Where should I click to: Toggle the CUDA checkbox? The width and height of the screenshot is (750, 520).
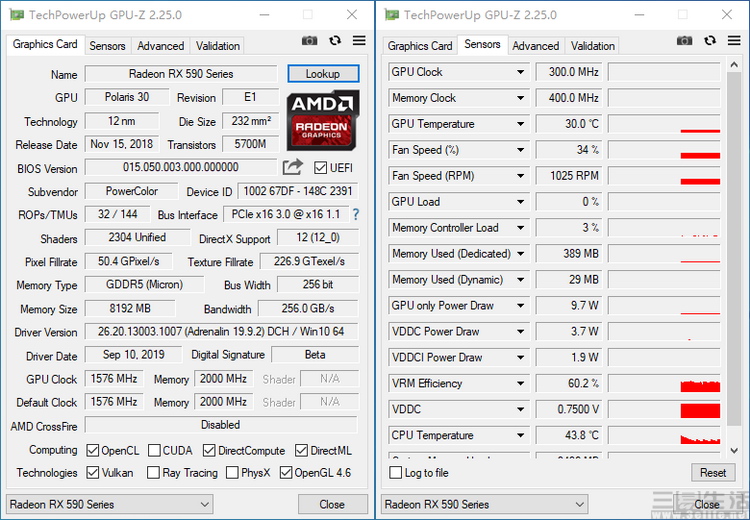point(154,451)
